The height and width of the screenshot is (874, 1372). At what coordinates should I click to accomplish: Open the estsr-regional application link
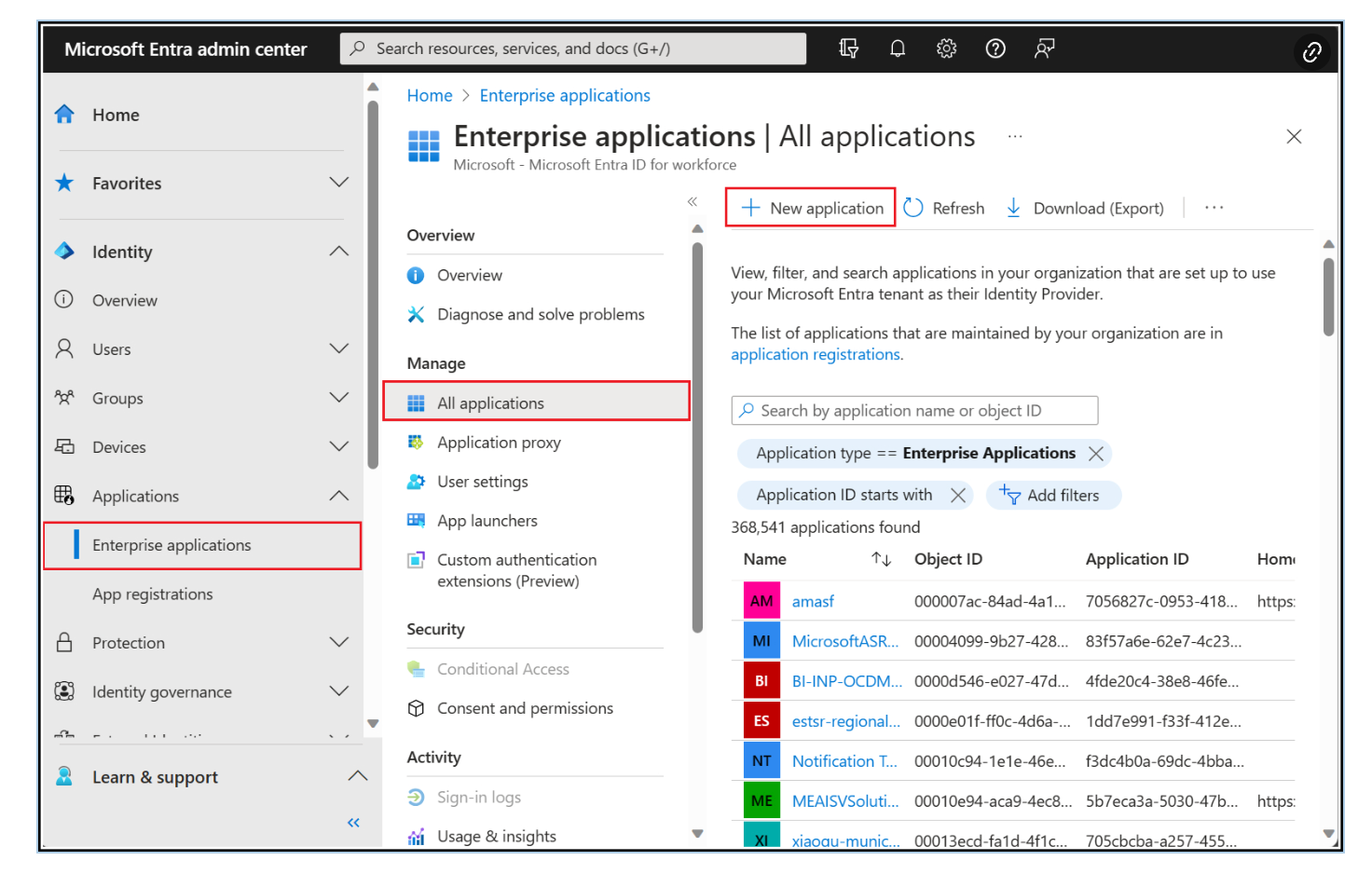pyautogui.click(x=846, y=721)
